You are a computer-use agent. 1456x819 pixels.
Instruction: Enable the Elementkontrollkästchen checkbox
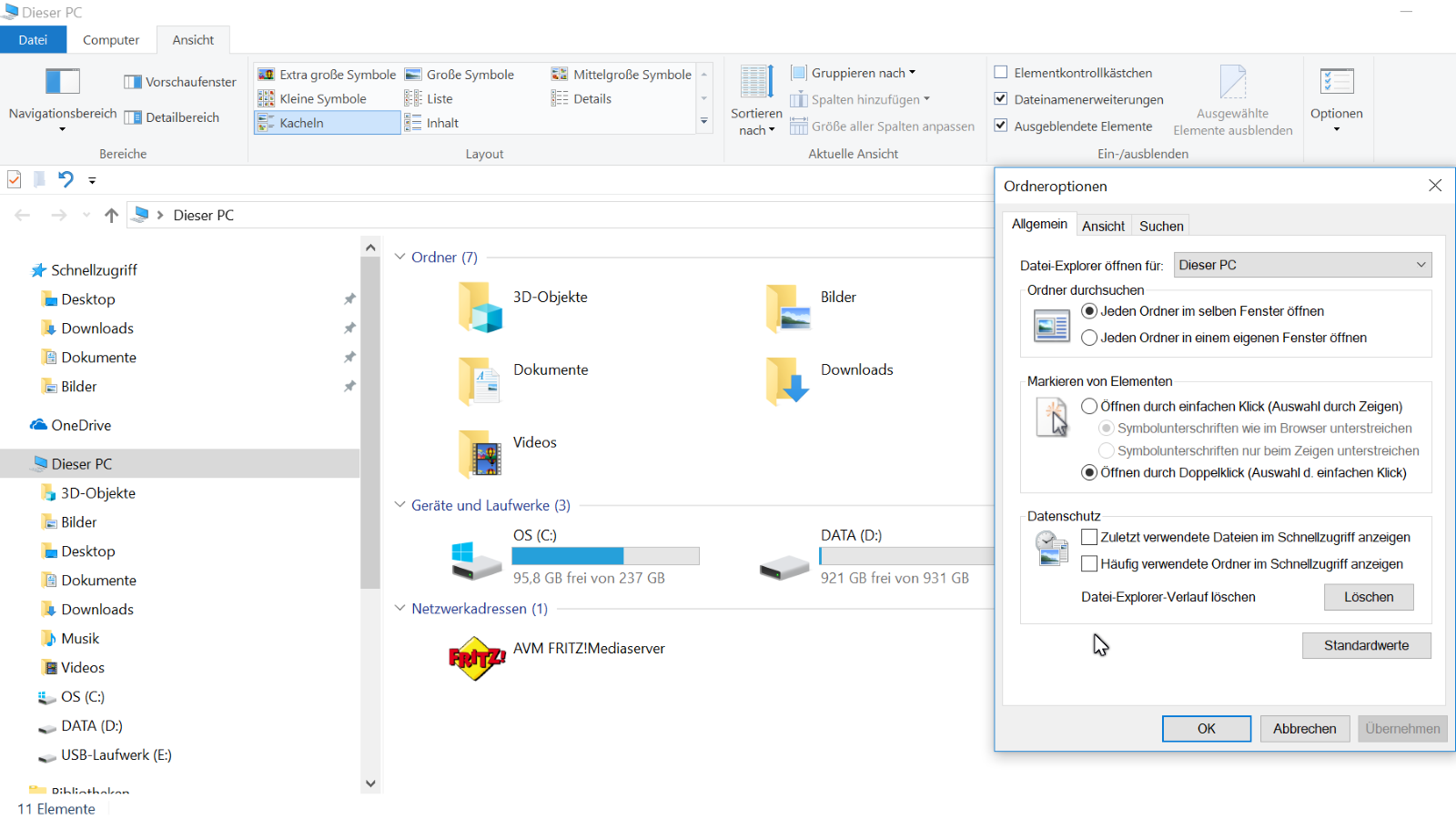click(1001, 72)
